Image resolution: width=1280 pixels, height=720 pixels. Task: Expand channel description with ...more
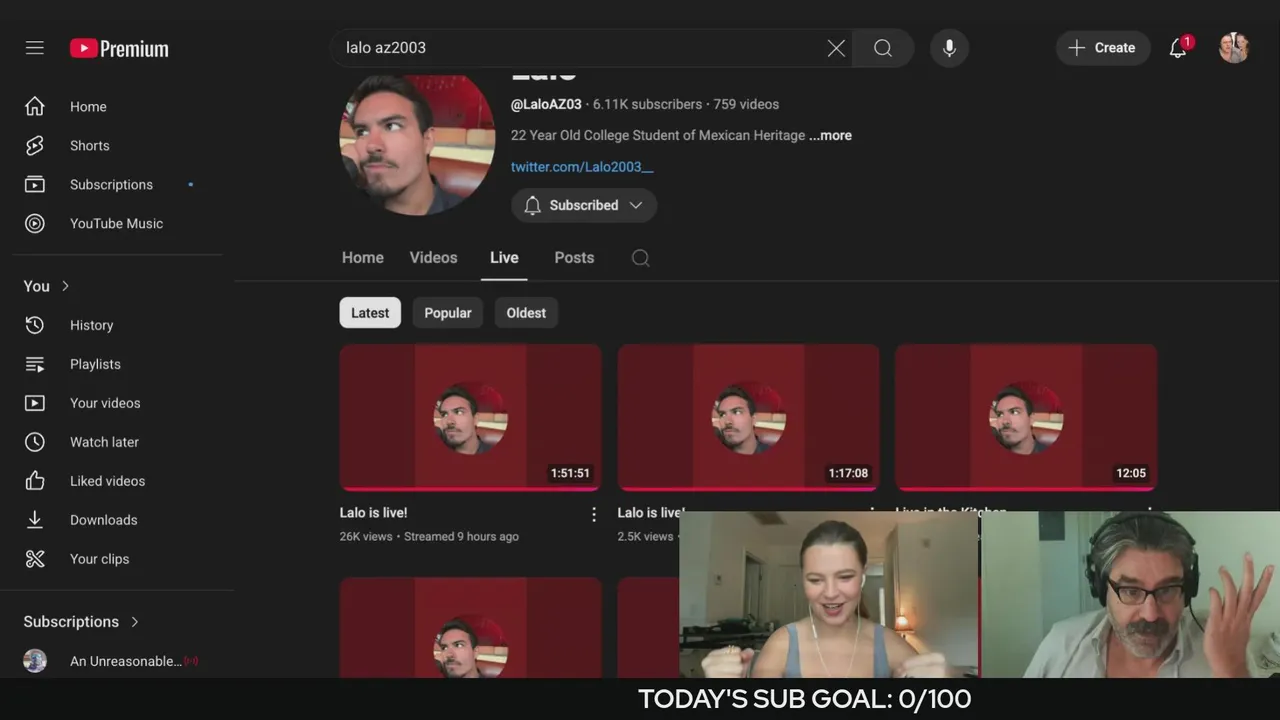[831, 135]
